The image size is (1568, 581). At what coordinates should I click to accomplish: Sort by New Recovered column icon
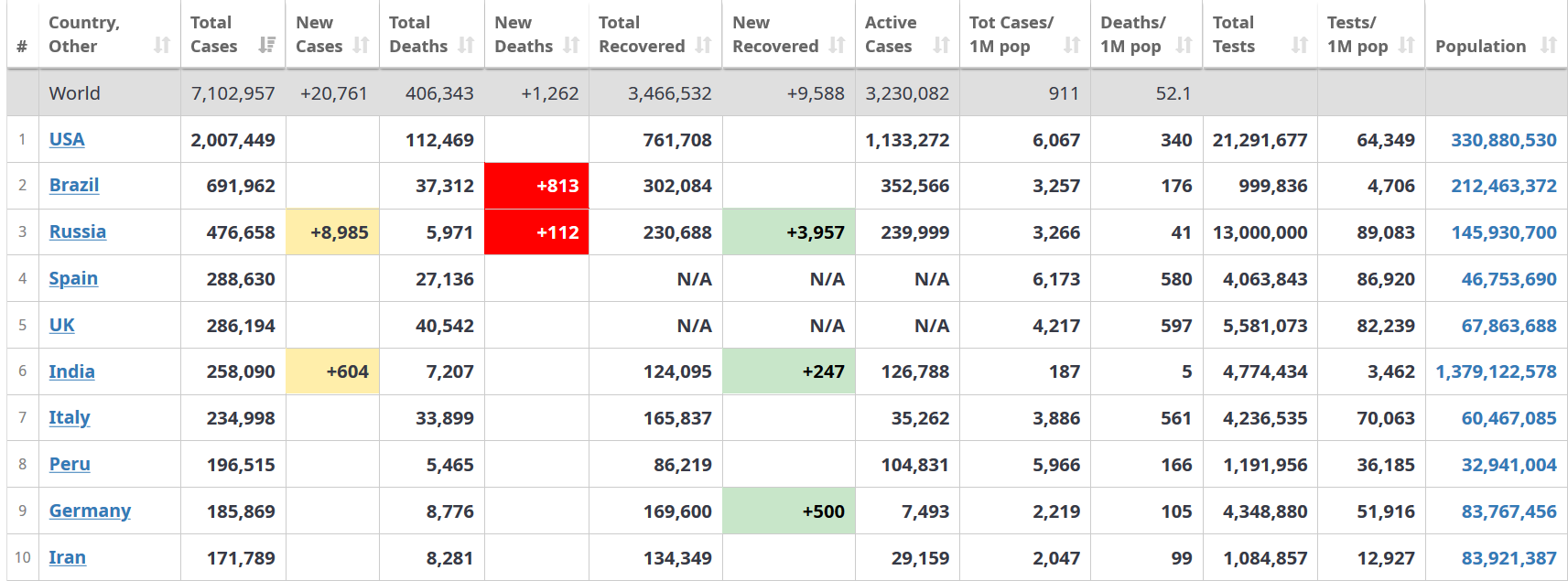coord(837,45)
